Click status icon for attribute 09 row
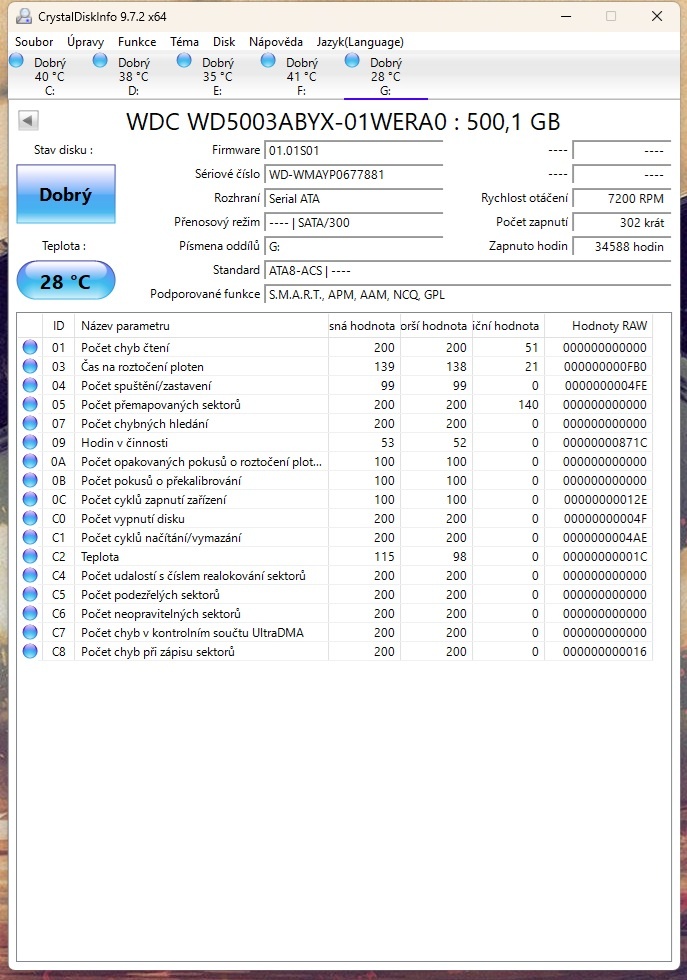Viewport: 687px width, 980px height. tap(30, 442)
